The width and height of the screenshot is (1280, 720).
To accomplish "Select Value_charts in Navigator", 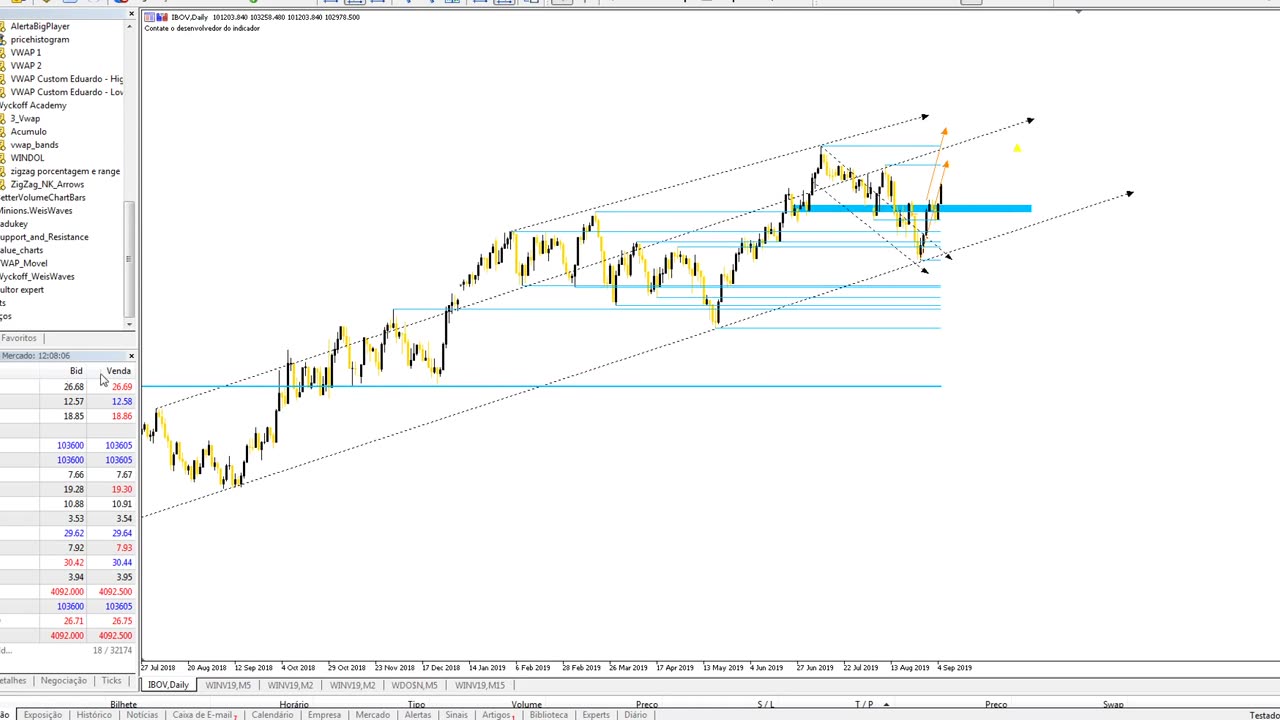I will tap(22, 250).
